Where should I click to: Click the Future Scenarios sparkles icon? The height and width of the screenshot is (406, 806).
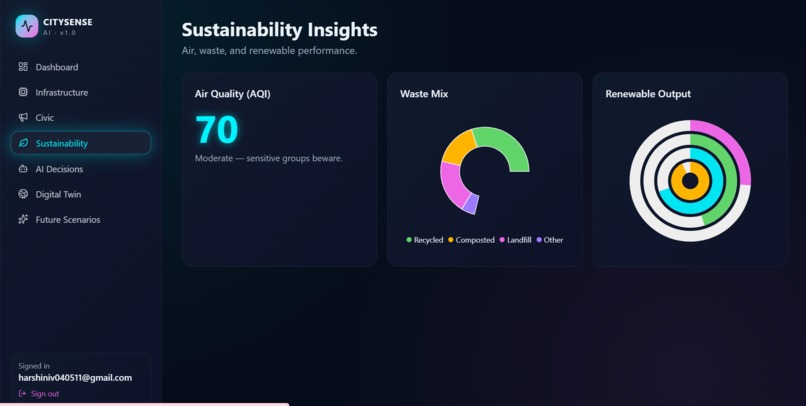point(23,219)
